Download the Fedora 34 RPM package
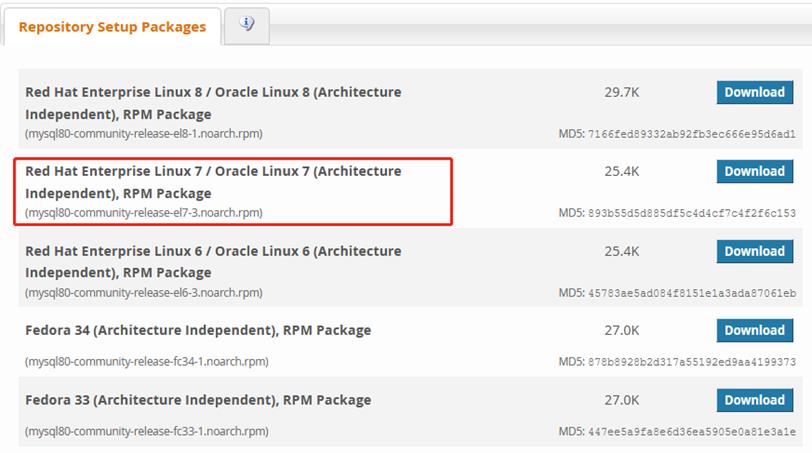Image resolution: width=812 pixels, height=453 pixels. (755, 330)
